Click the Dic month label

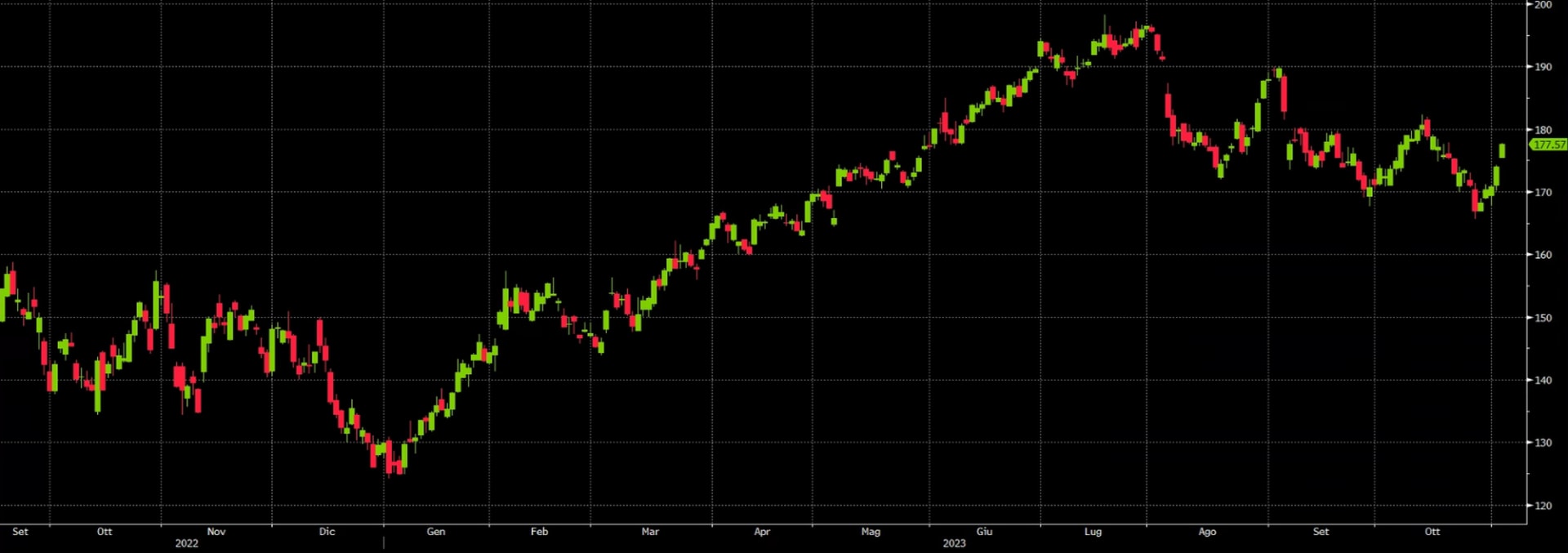tap(327, 532)
